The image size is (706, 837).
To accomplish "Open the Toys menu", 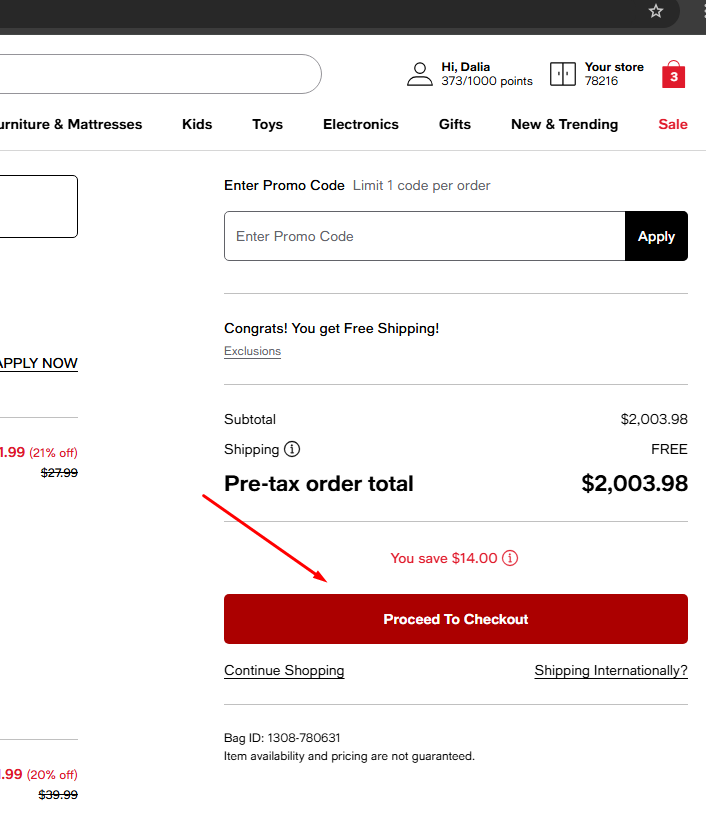I will [267, 124].
